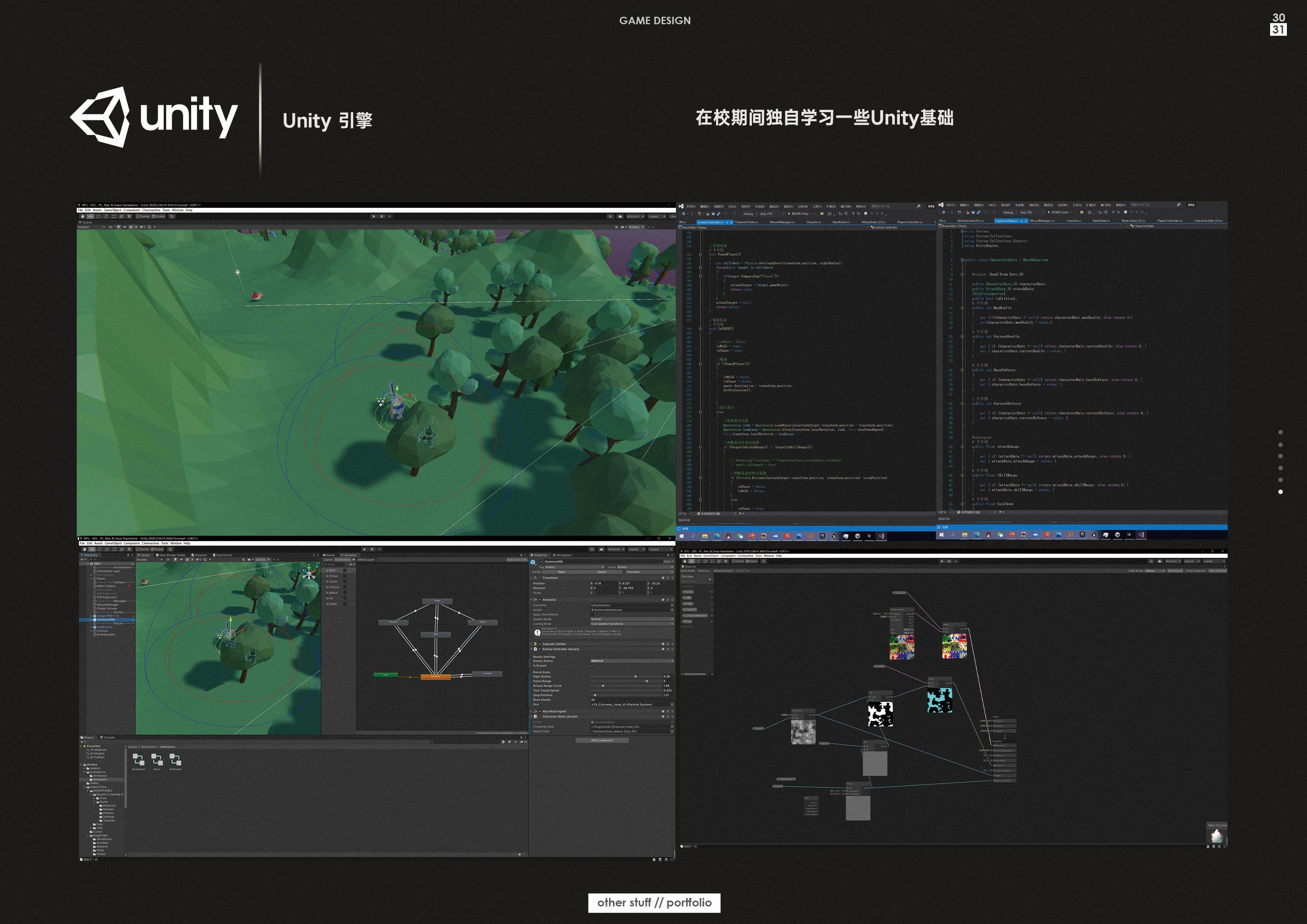Click the RedDragon animator controller asset
The width and height of the screenshot is (1307, 924).
(175, 760)
